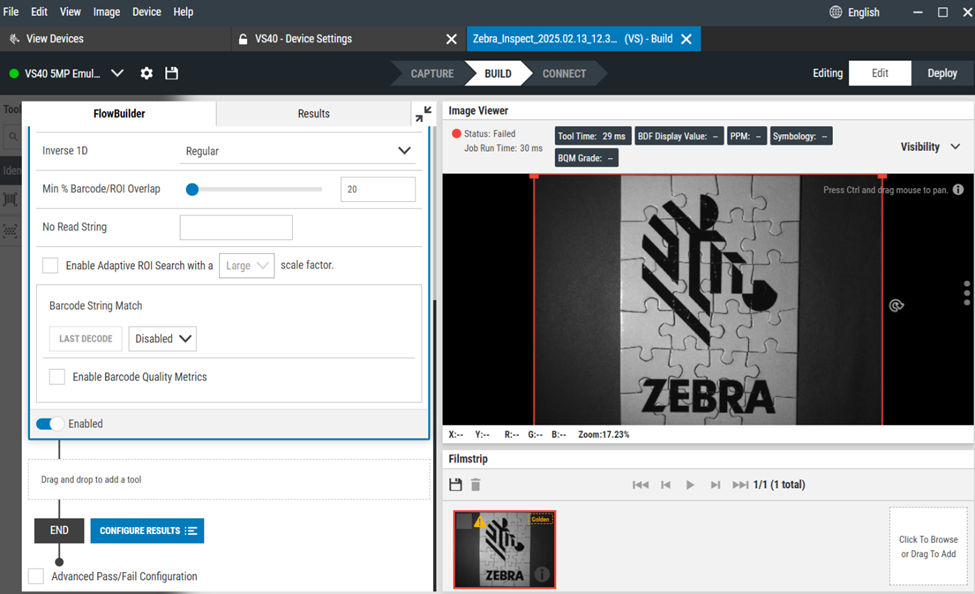This screenshot has width=975, height=594.
Task: Expand the Visibility dropdown
Action: (x=930, y=147)
